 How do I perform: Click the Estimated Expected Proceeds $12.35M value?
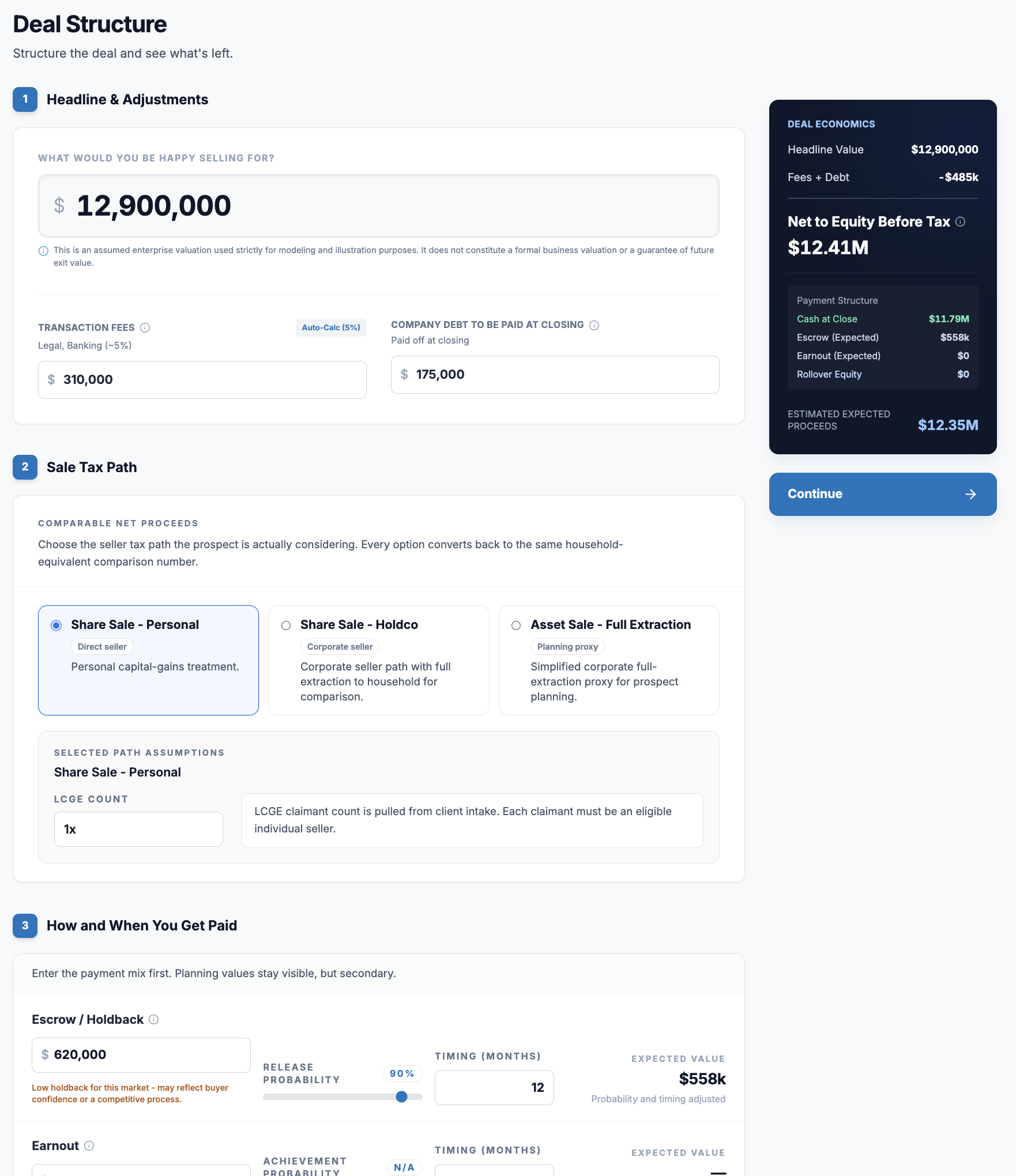pos(948,425)
